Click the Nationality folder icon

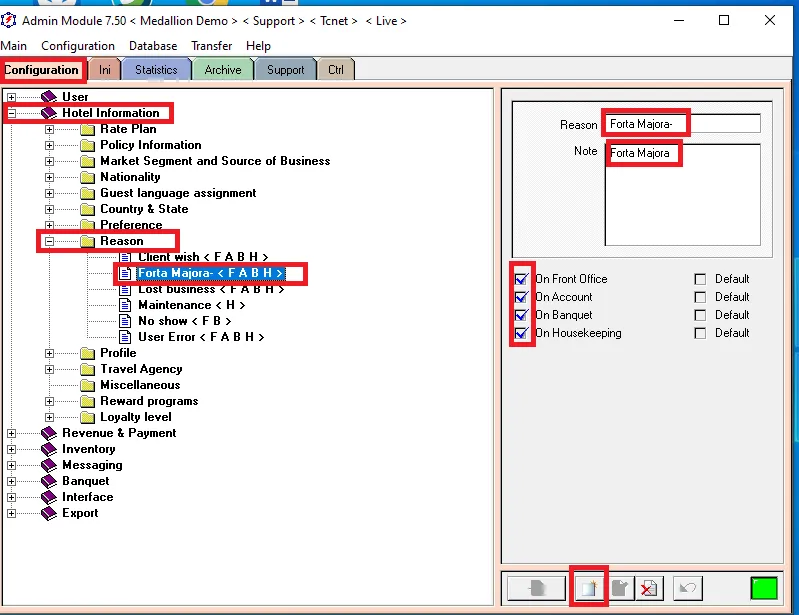click(x=88, y=177)
